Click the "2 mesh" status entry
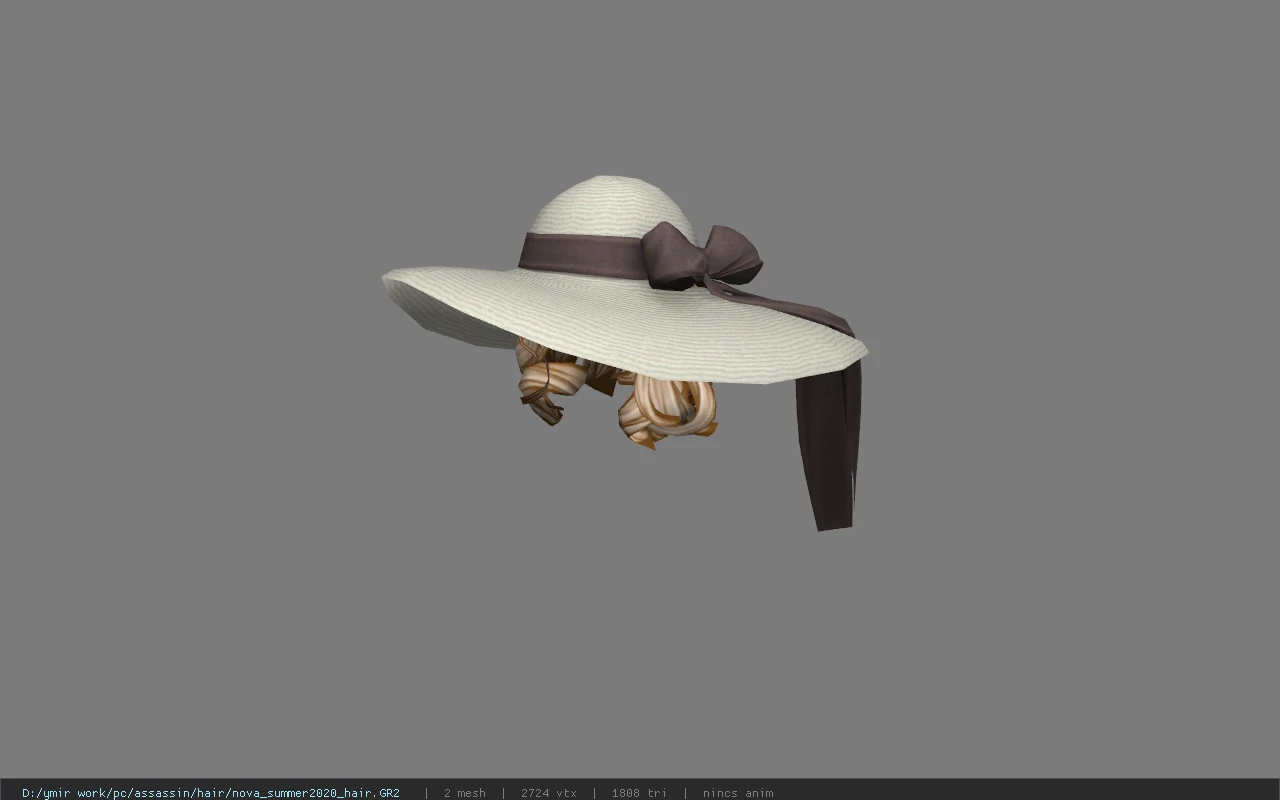 tap(465, 793)
